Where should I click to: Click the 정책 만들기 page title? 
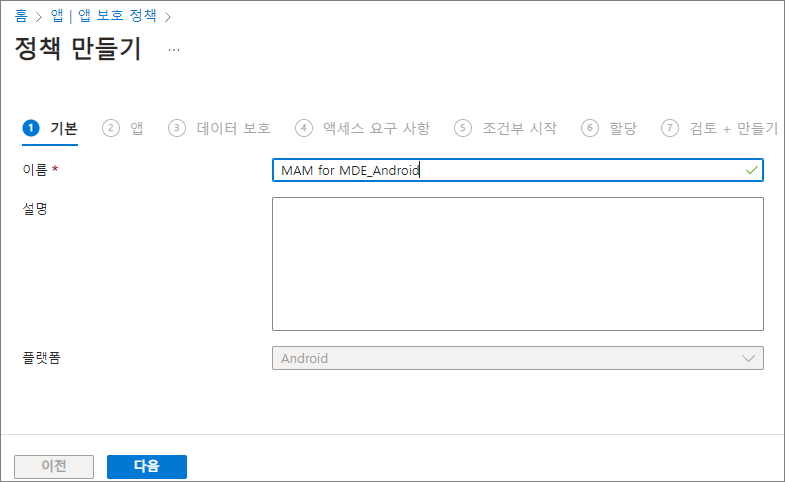(x=78, y=49)
